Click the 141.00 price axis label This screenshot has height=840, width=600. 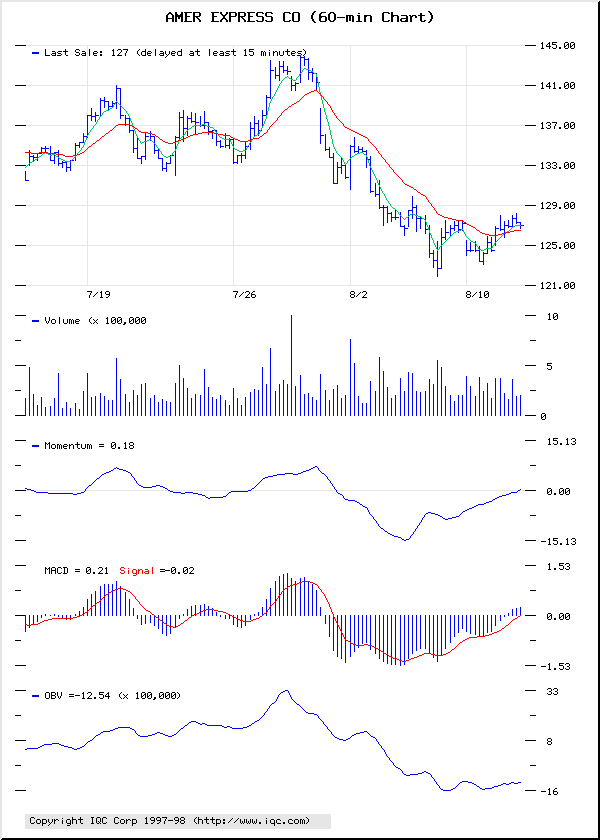pyautogui.click(x=557, y=86)
